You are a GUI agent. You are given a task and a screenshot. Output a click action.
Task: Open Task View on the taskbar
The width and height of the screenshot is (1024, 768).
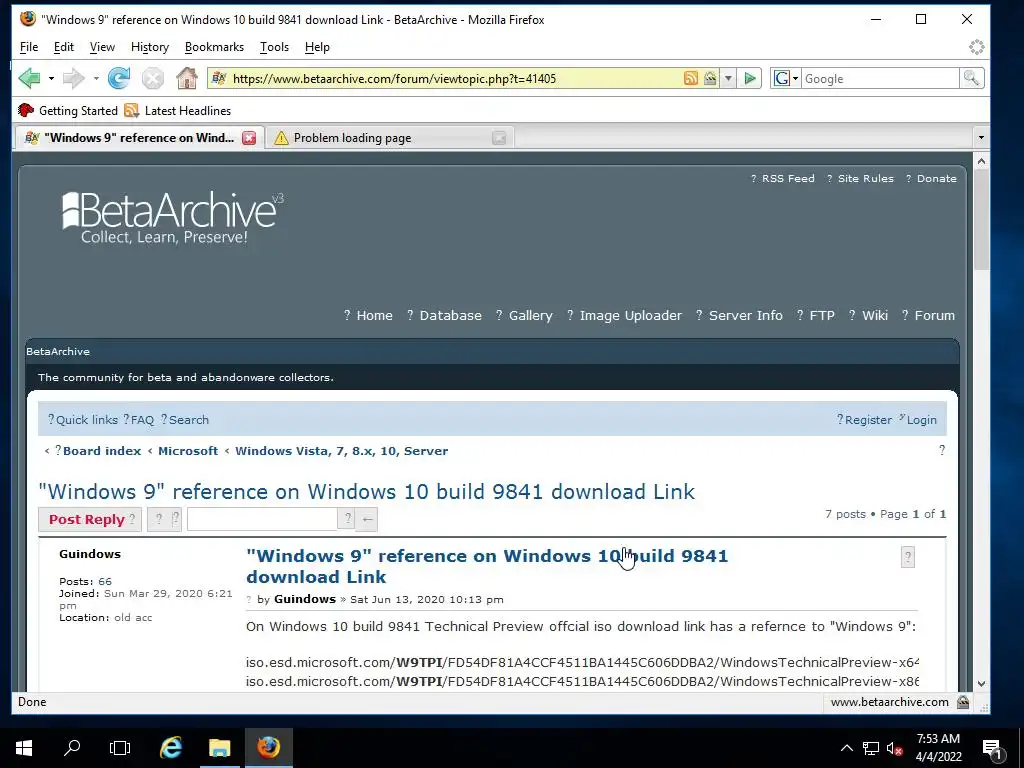tap(120, 747)
